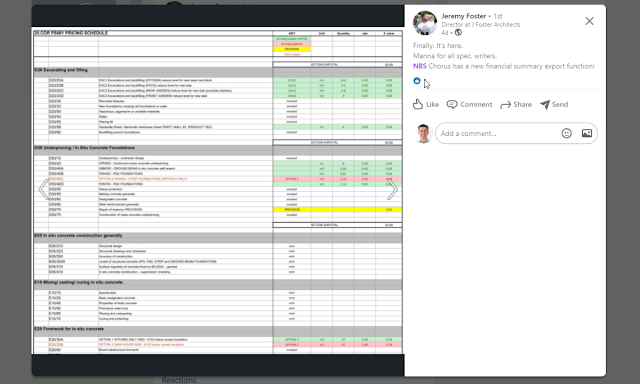The image size is (640, 384).
Task: Go to the next image
Action: click(x=392, y=189)
